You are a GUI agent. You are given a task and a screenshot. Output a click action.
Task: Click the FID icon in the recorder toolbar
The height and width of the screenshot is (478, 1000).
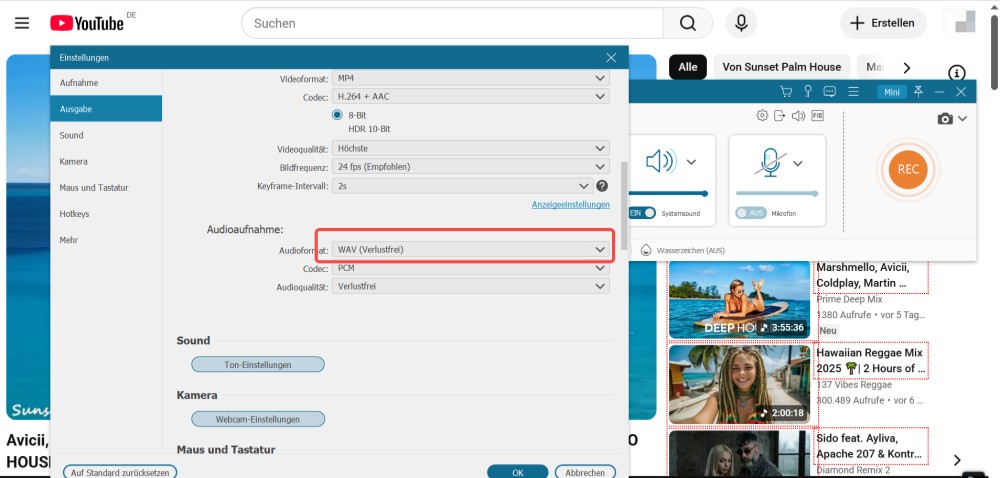click(817, 115)
